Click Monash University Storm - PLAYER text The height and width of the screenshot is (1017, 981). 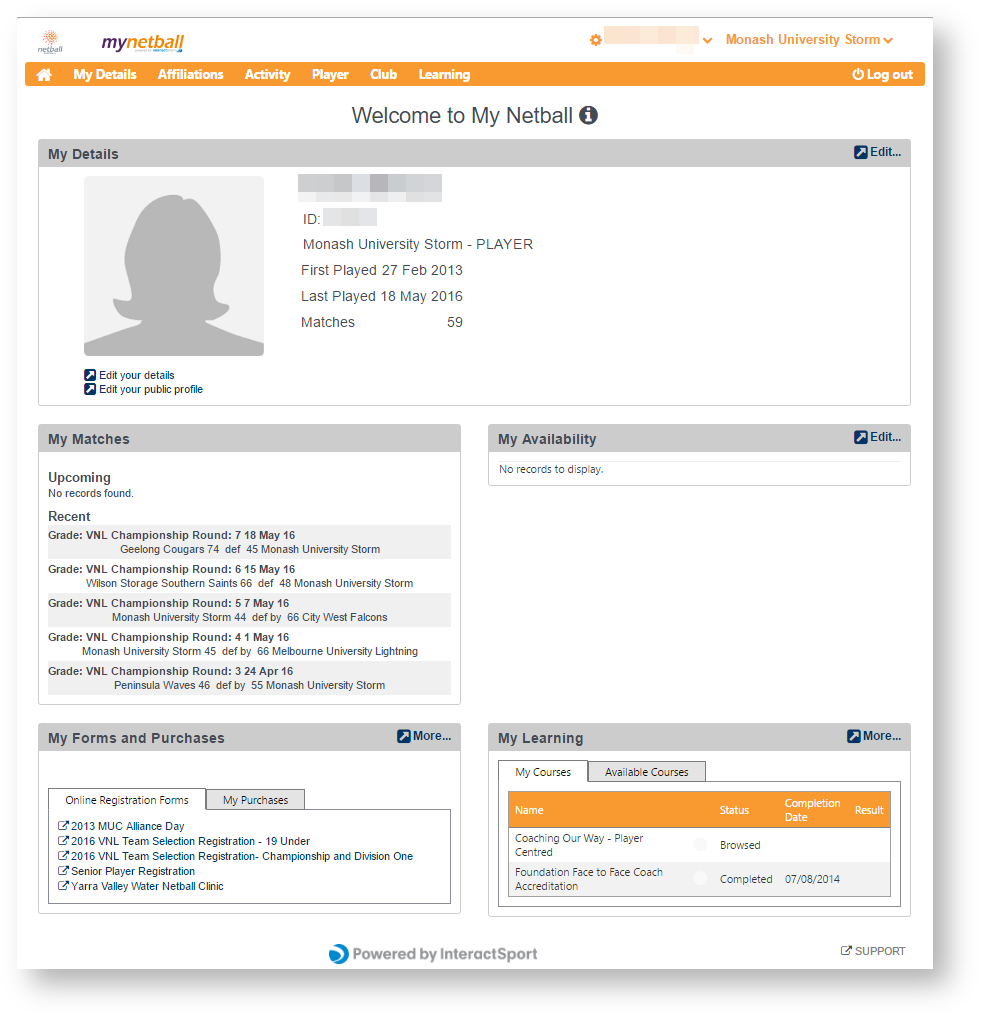[x=418, y=245]
